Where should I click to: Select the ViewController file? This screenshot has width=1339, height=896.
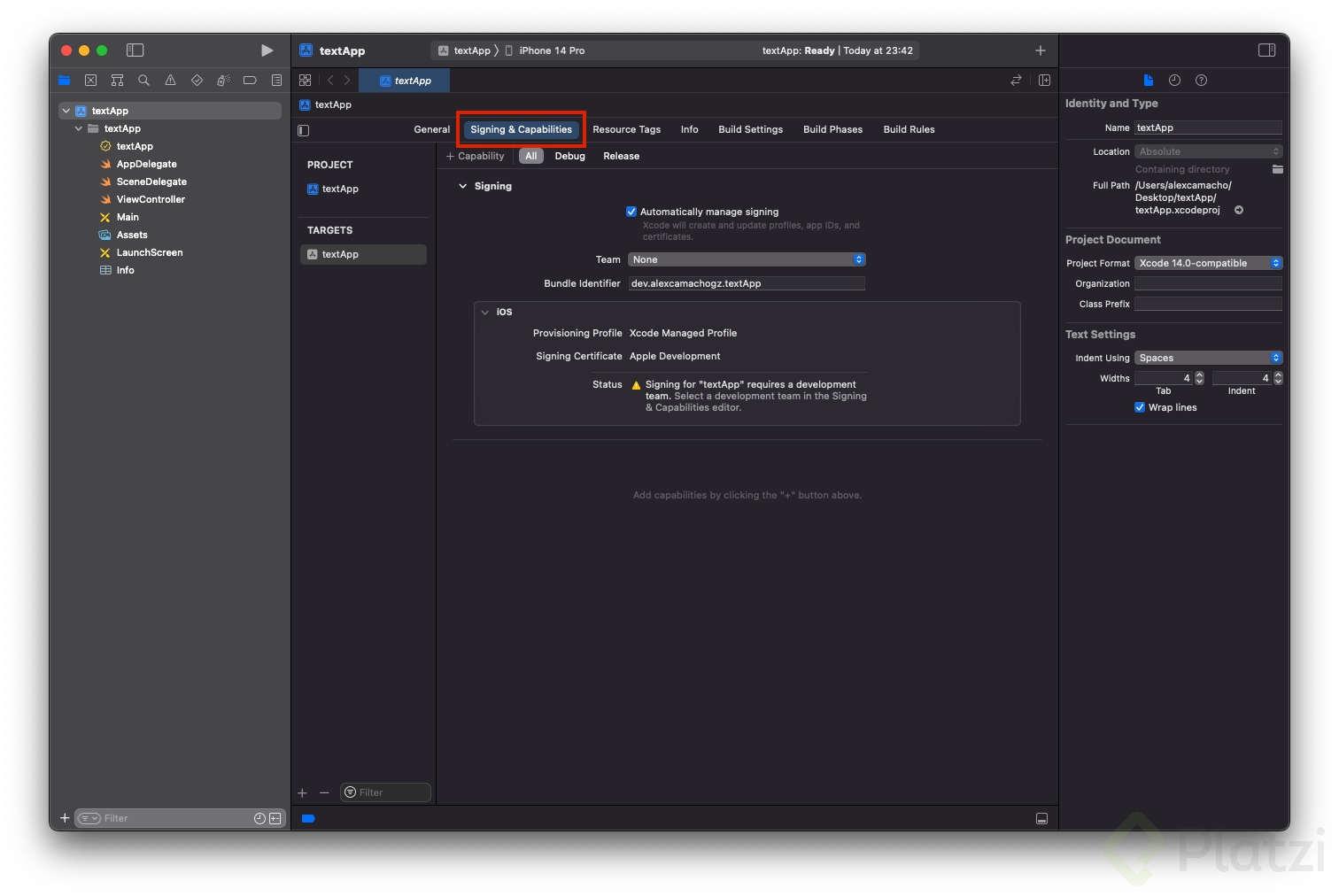(151, 199)
